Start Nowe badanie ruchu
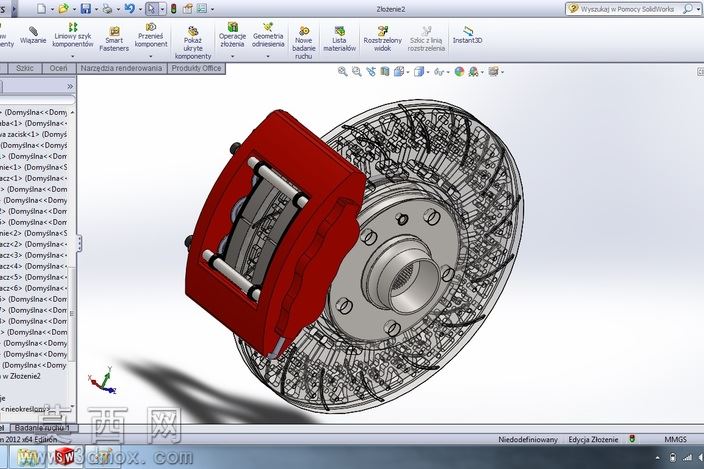The width and height of the screenshot is (704, 469). click(x=304, y=43)
